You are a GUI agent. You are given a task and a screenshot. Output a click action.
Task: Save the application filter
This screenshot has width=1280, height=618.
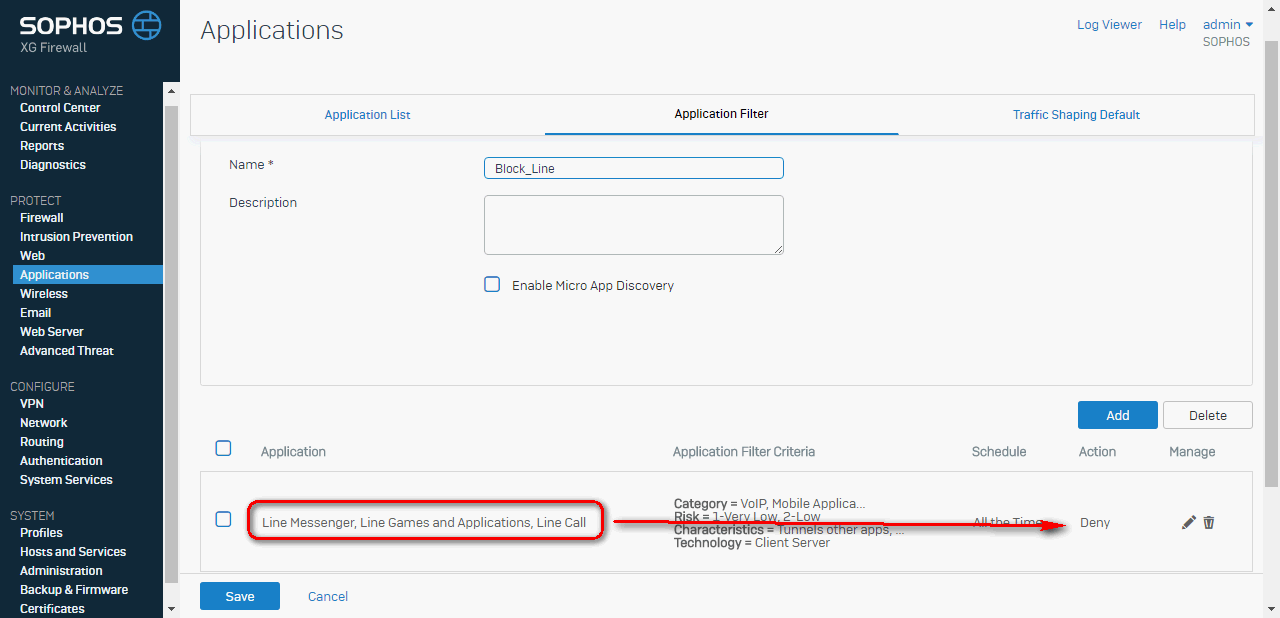(x=240, y=596)
